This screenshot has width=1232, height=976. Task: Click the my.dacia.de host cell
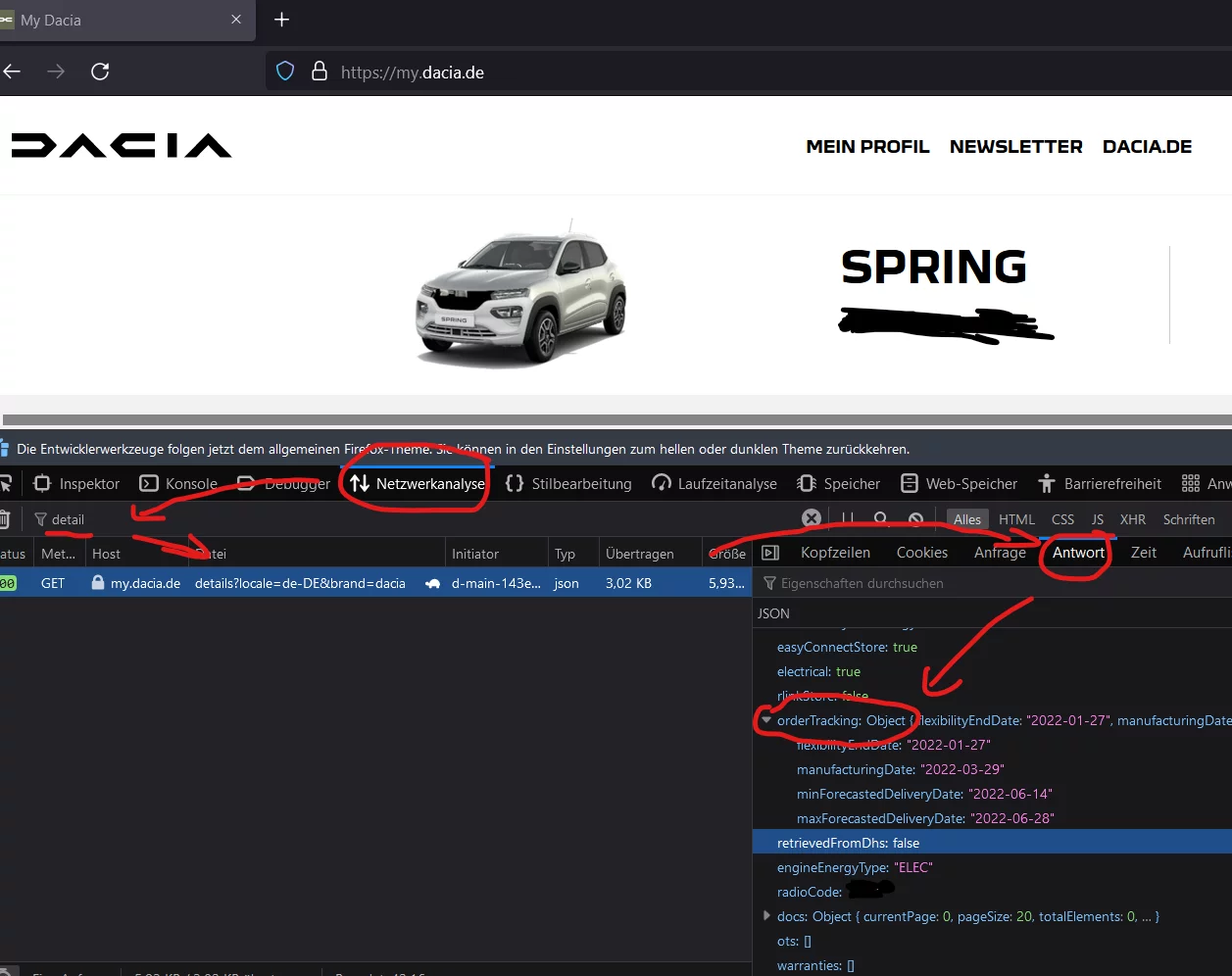pyautogui.click(x=145, y=583)
